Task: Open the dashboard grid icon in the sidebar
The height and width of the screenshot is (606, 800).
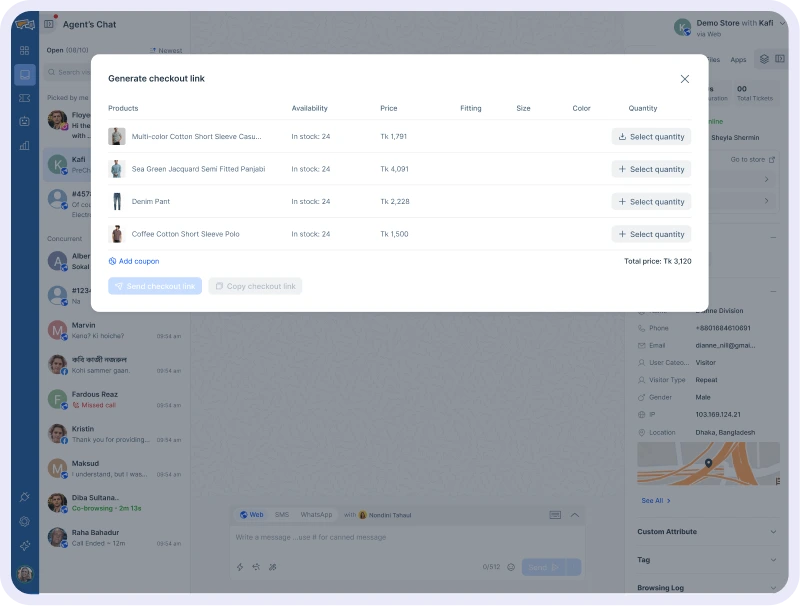Action: point(24,52)
